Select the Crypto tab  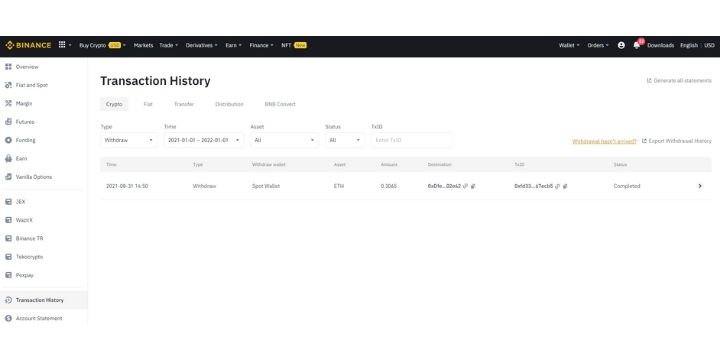click(114, 104)
